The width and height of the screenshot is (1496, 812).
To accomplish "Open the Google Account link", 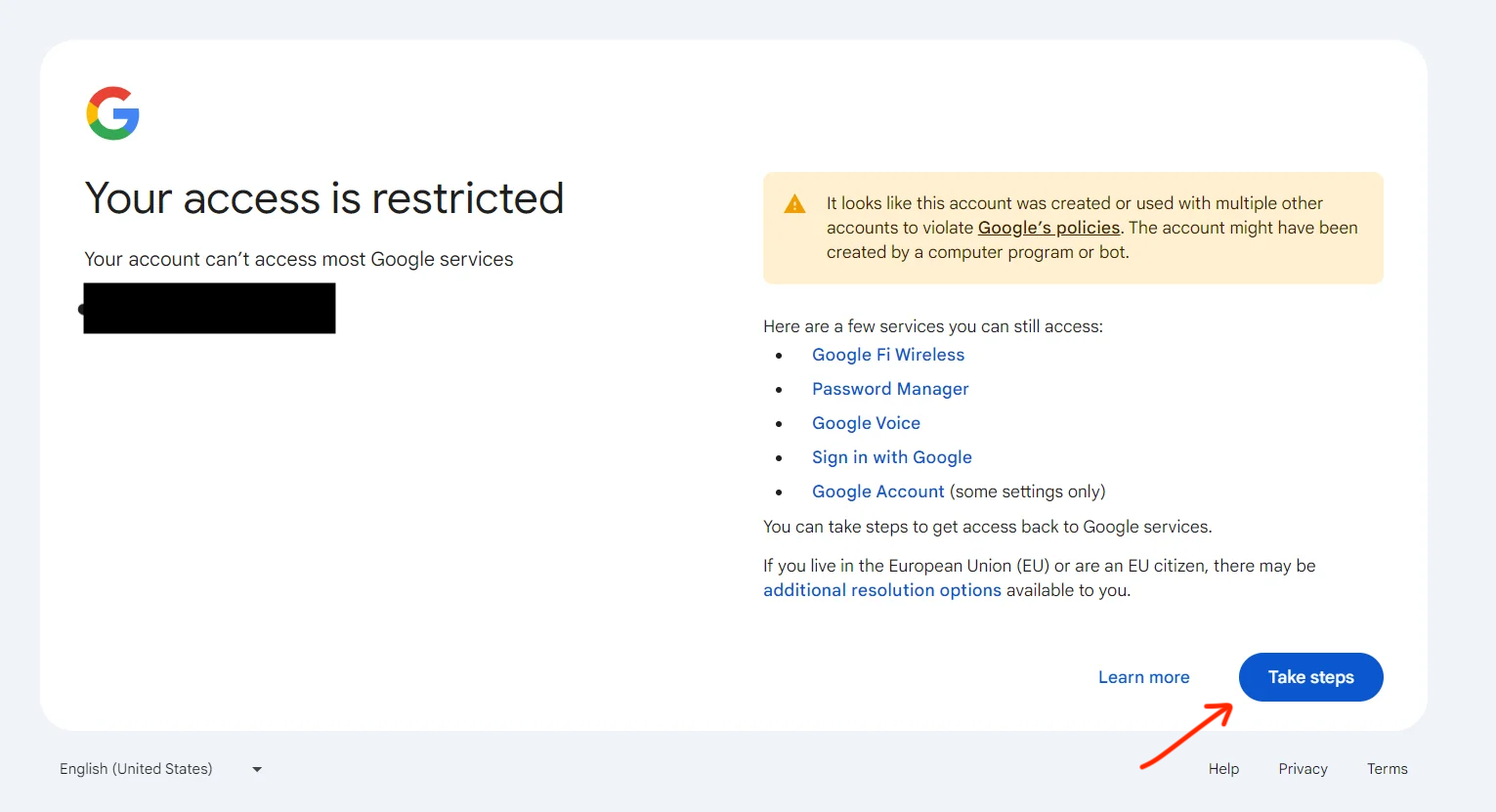I will tap(877, 491).
